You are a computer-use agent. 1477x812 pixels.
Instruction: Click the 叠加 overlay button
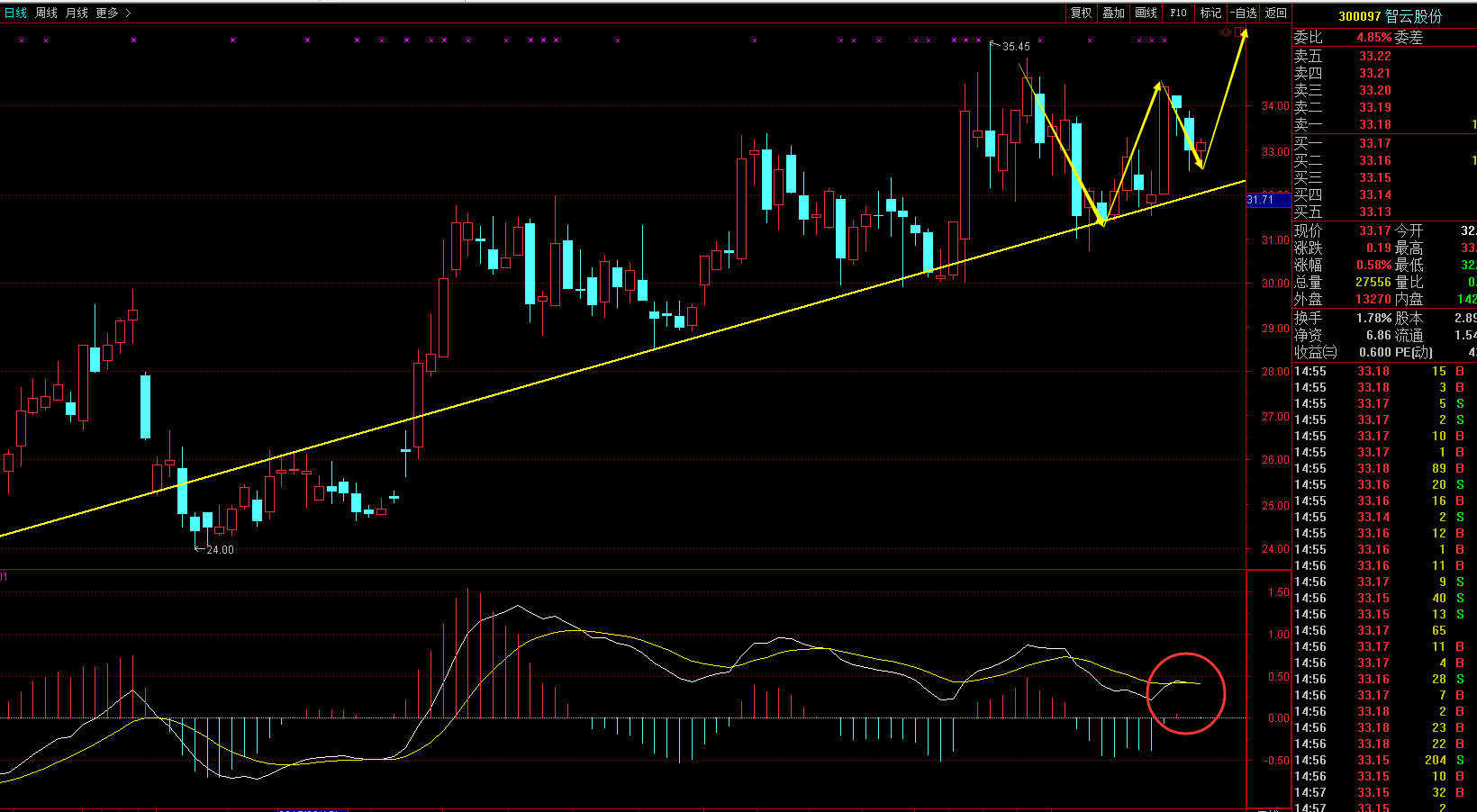[1113, 13]
